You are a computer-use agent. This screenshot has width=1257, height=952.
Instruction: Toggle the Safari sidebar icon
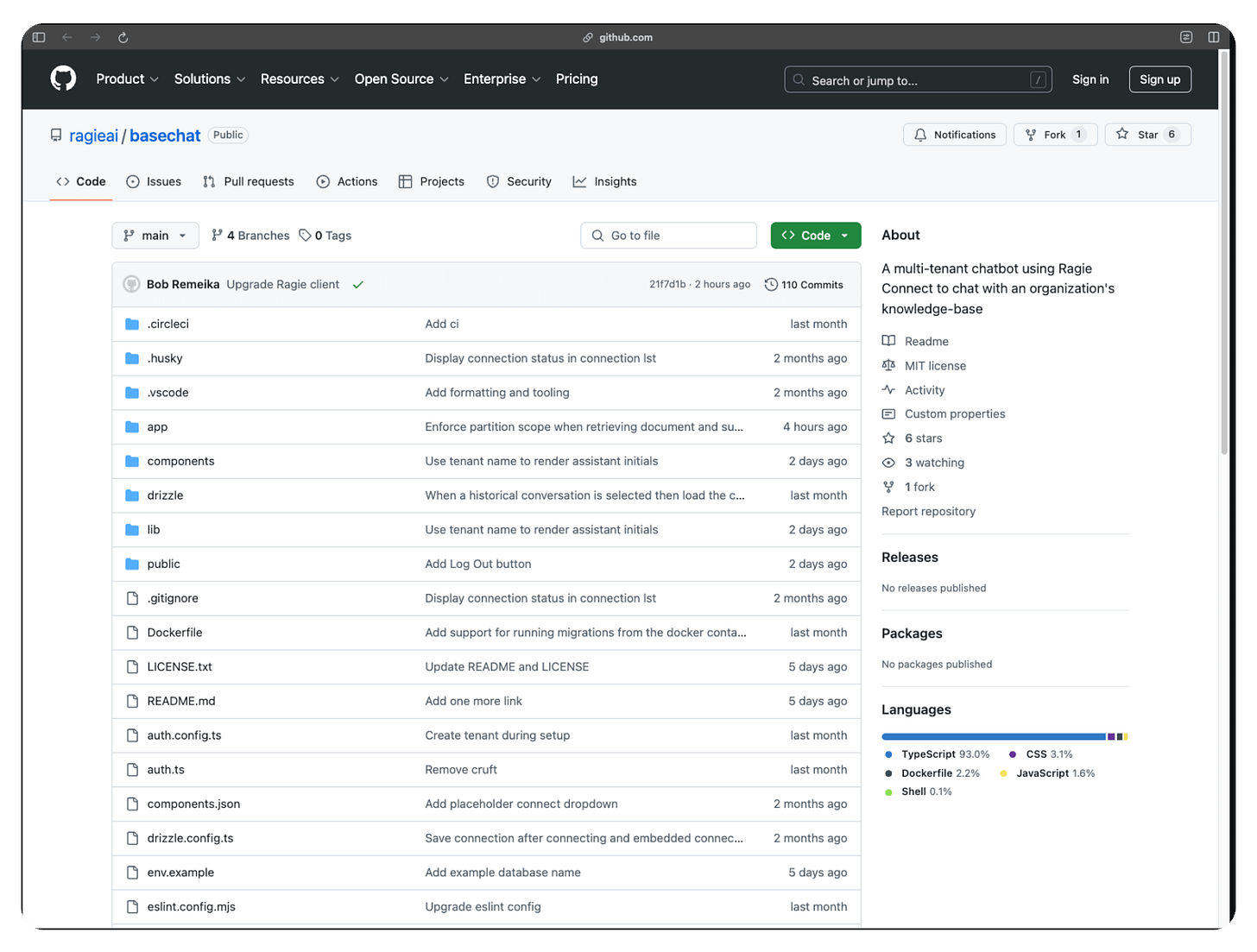point(39,37)
